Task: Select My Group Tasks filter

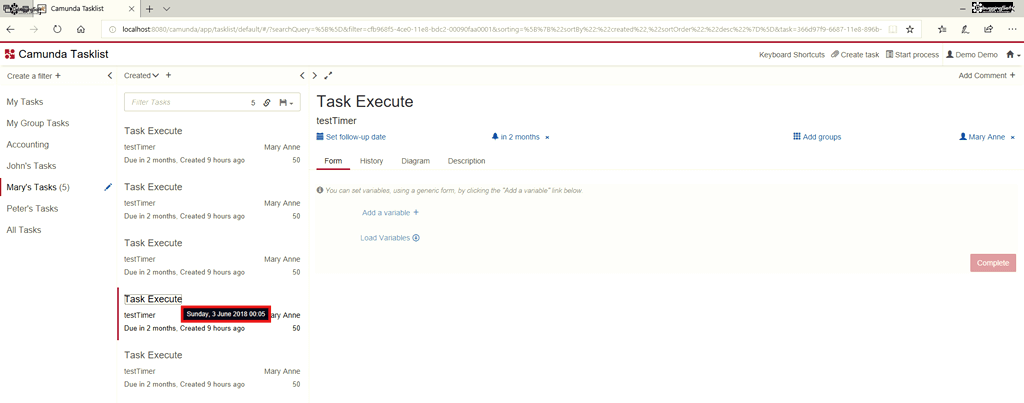Action: (x=37, y=123)
